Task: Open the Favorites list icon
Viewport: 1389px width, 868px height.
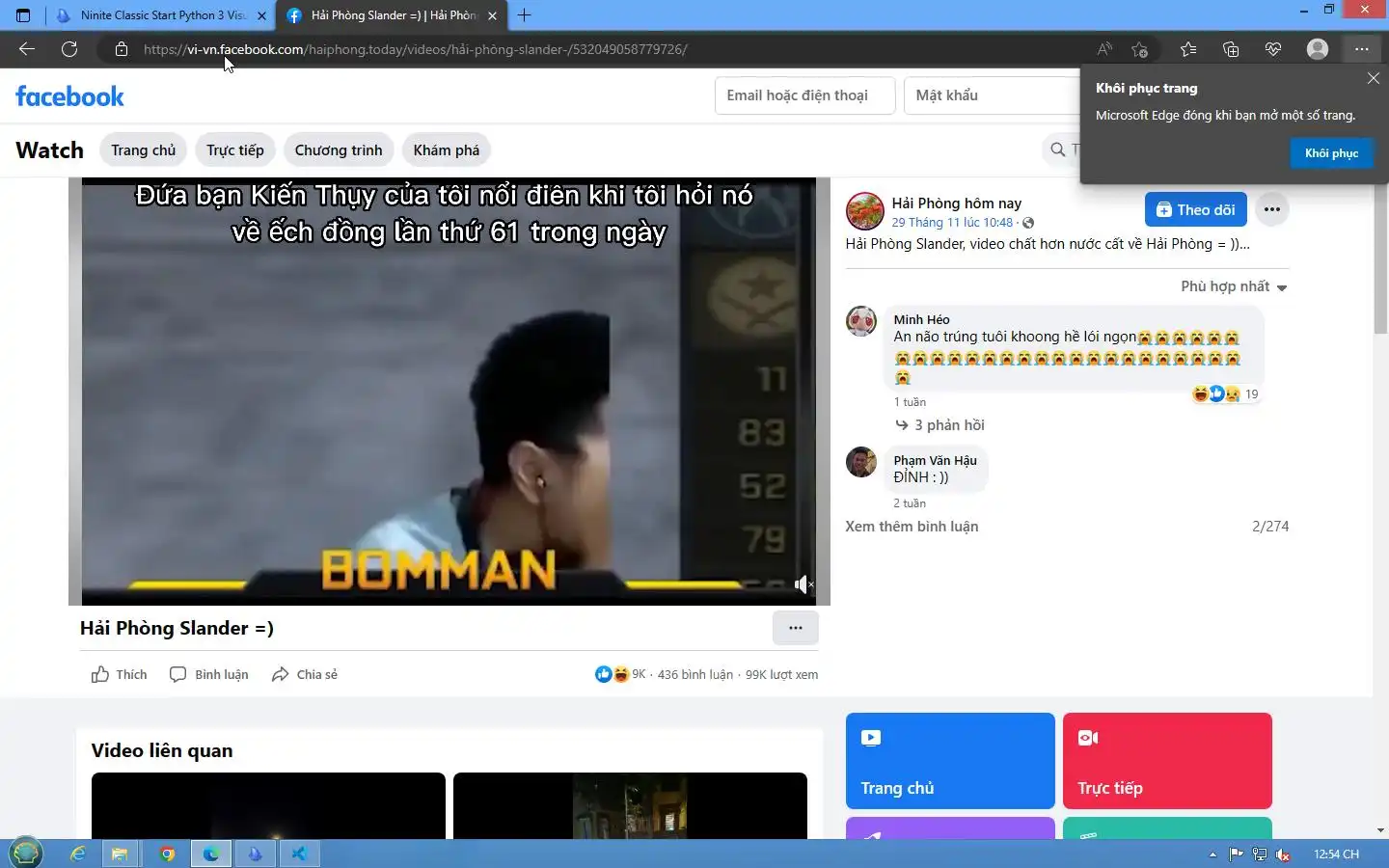Action: tap(1188, 49)
